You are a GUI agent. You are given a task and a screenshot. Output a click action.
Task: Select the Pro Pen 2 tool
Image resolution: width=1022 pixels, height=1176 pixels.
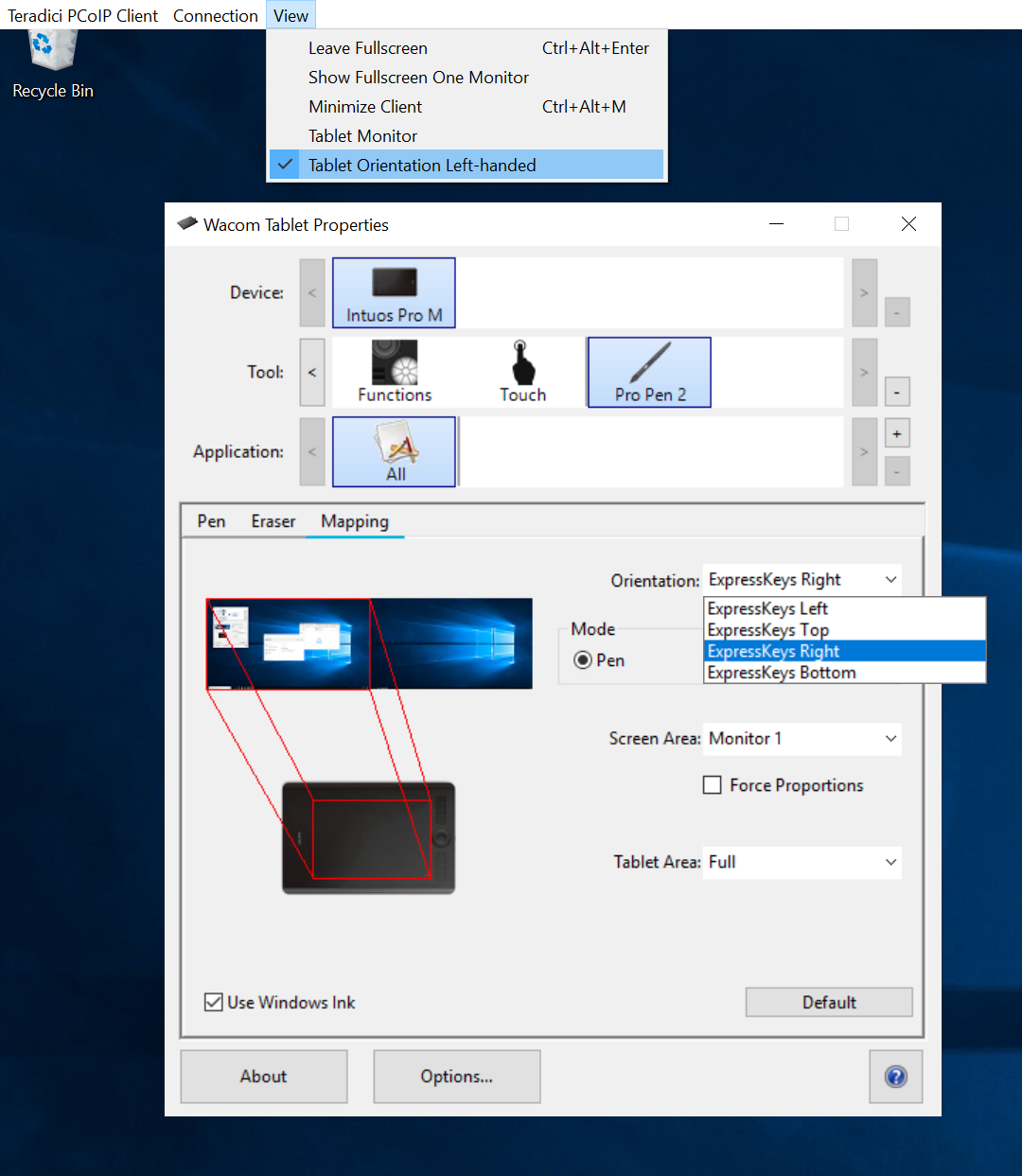[649, 373]
